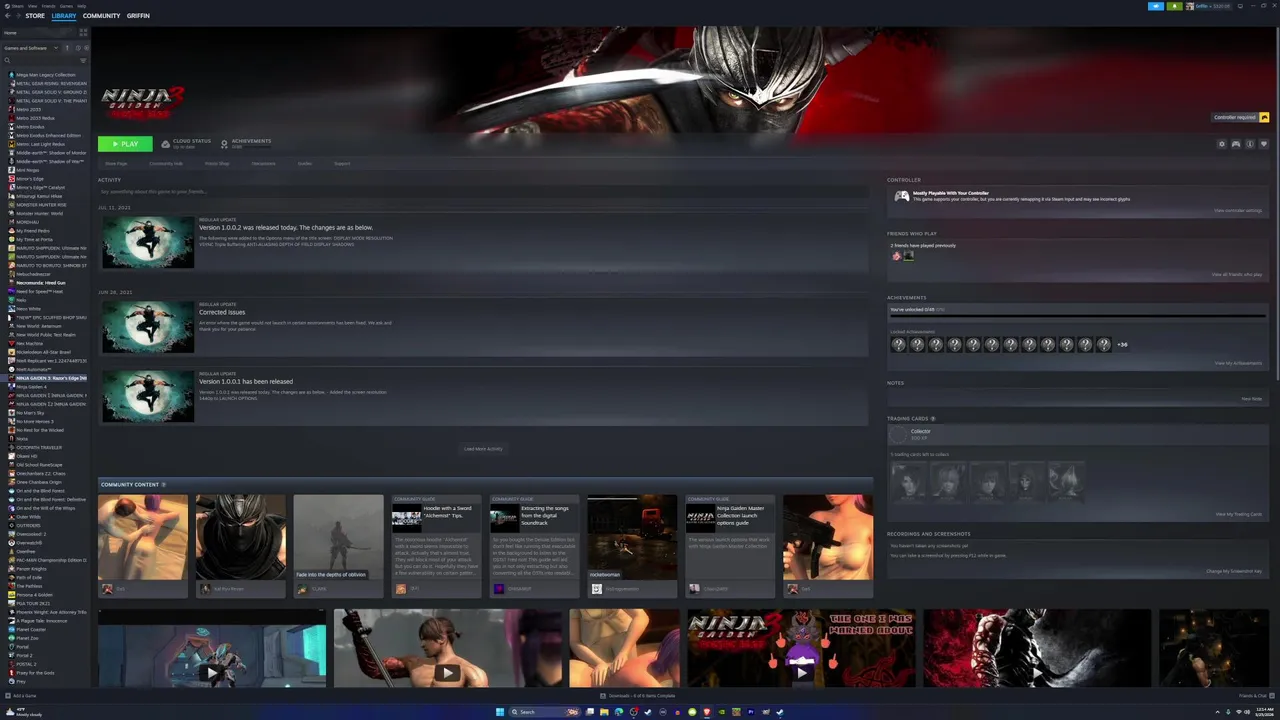1280x720 pixels.
Task: Open game settings gear icon
Action: point(1221,144)
